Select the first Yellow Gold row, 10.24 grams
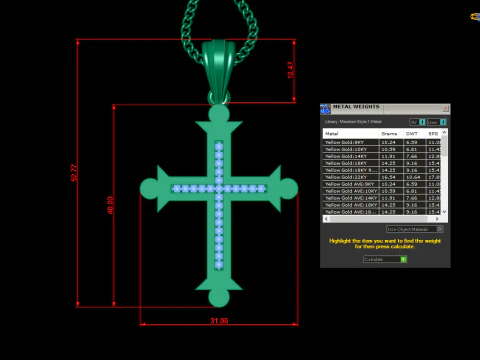 [382, 142]
